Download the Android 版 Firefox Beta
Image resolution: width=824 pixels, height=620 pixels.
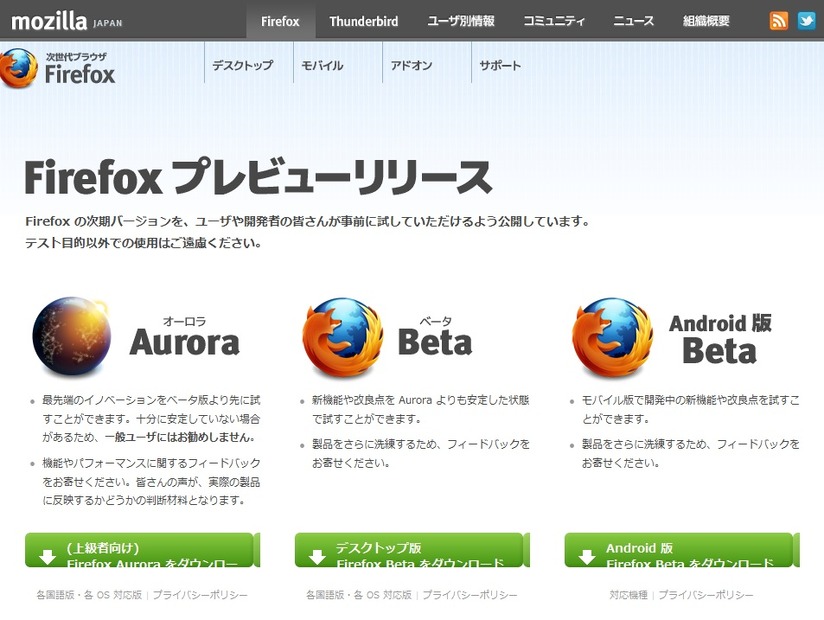682,550
